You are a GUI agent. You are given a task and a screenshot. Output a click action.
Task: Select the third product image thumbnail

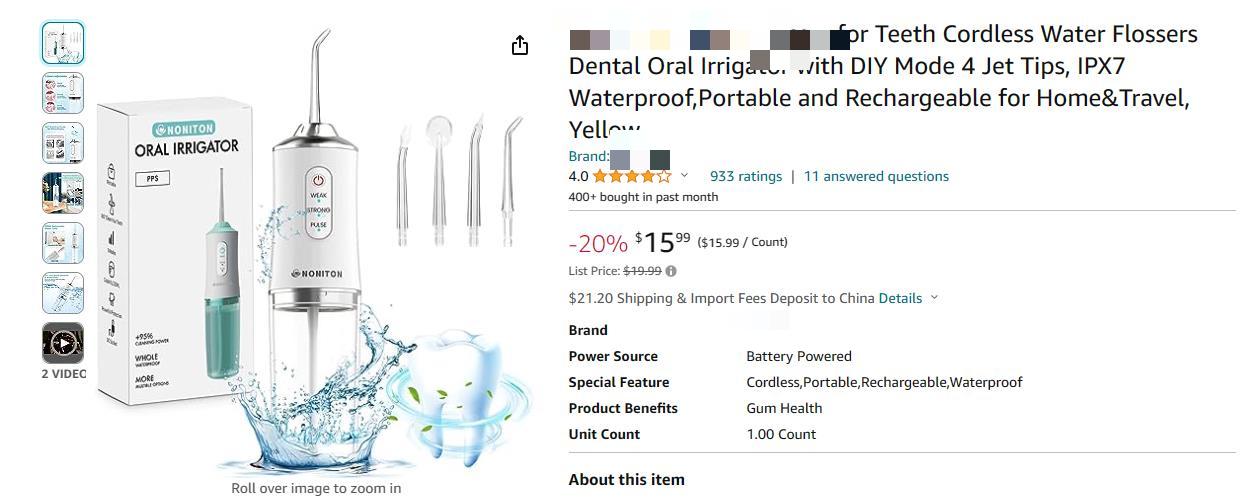(63, 143)
